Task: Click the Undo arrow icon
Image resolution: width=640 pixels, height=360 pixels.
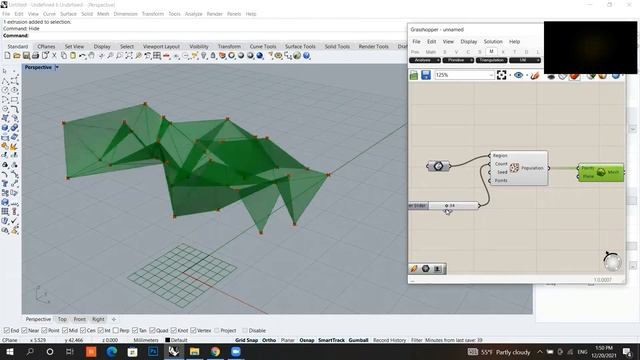Action: click(82, 56)
